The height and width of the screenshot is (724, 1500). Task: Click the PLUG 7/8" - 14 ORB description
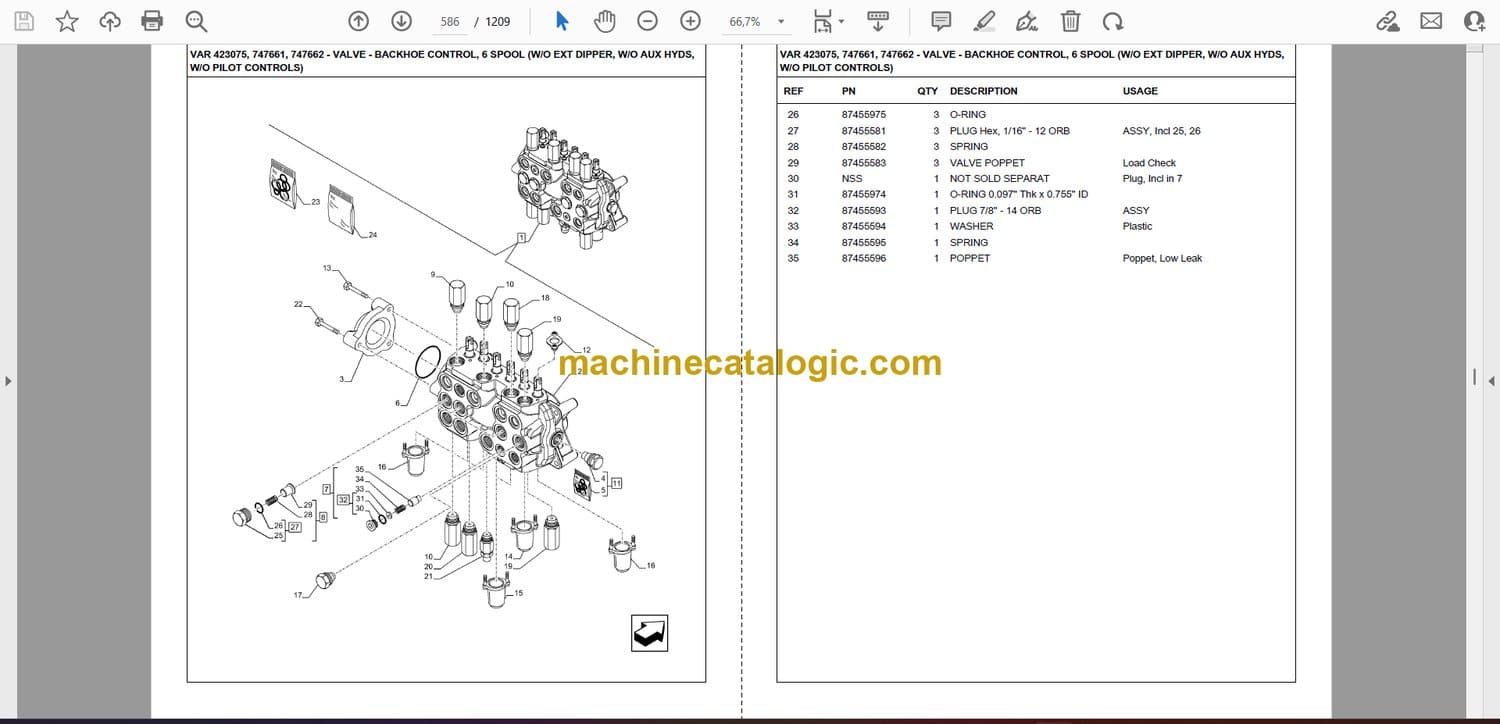(x=995, y=211)
